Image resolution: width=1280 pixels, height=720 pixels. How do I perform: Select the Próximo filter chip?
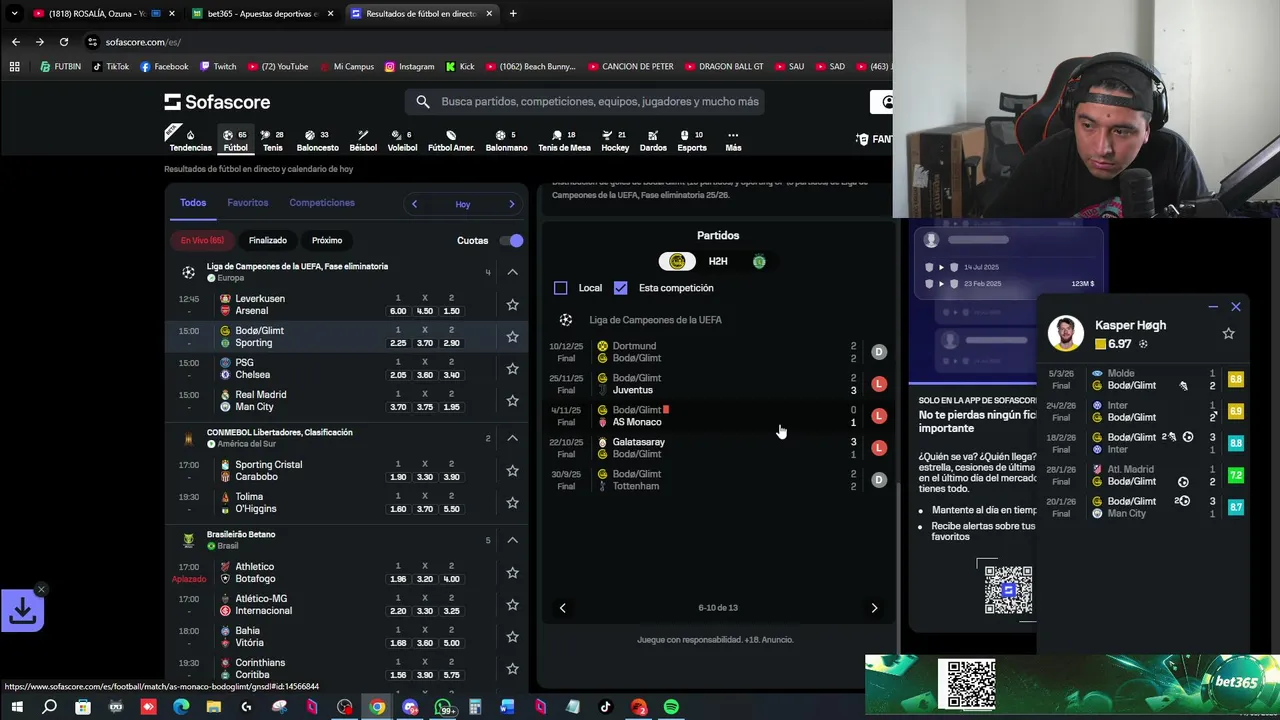click(x=327, y=240)
